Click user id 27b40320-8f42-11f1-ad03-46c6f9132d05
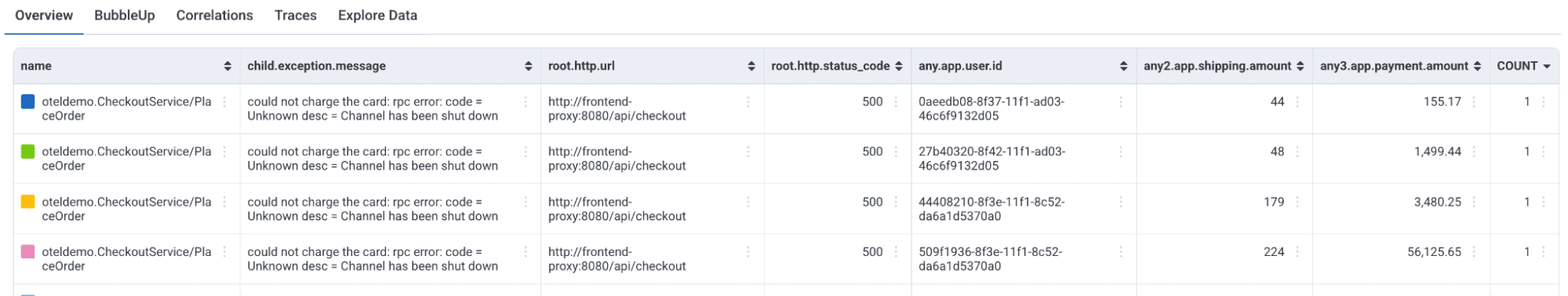This screenshot has height=296, width=1568. tap(991, 159)
